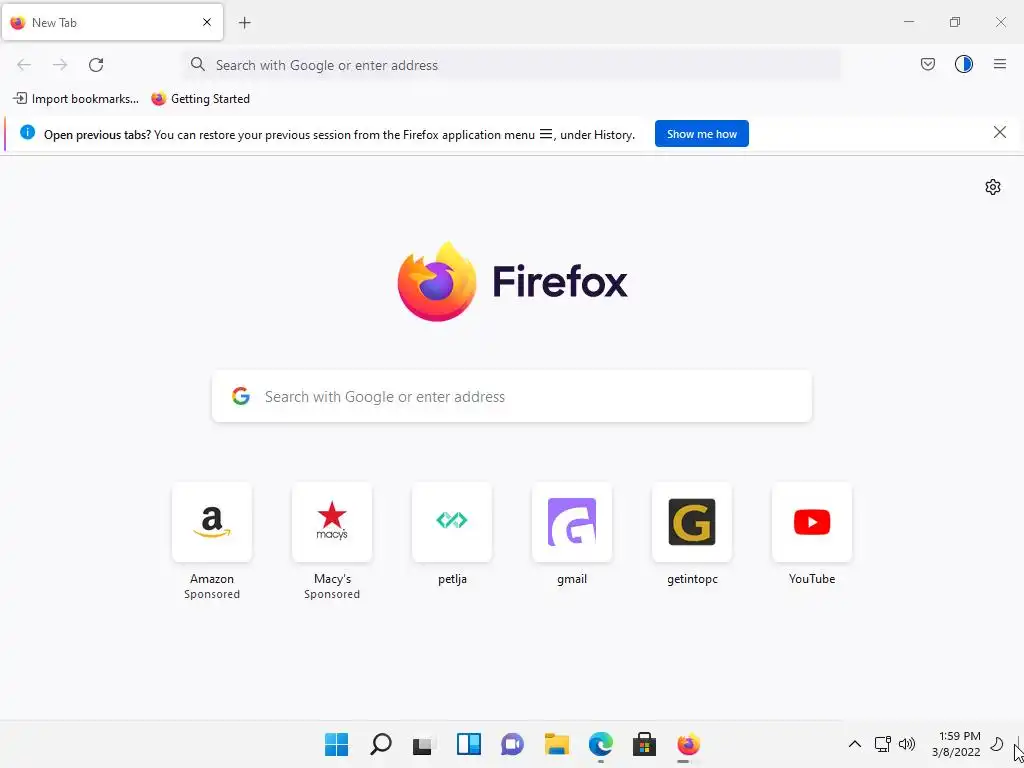This screenshot has height=768, width=1024.
Task: Dismiss the Open previous tabs notification
Action: pyautogui.click(x=999, y=133)
